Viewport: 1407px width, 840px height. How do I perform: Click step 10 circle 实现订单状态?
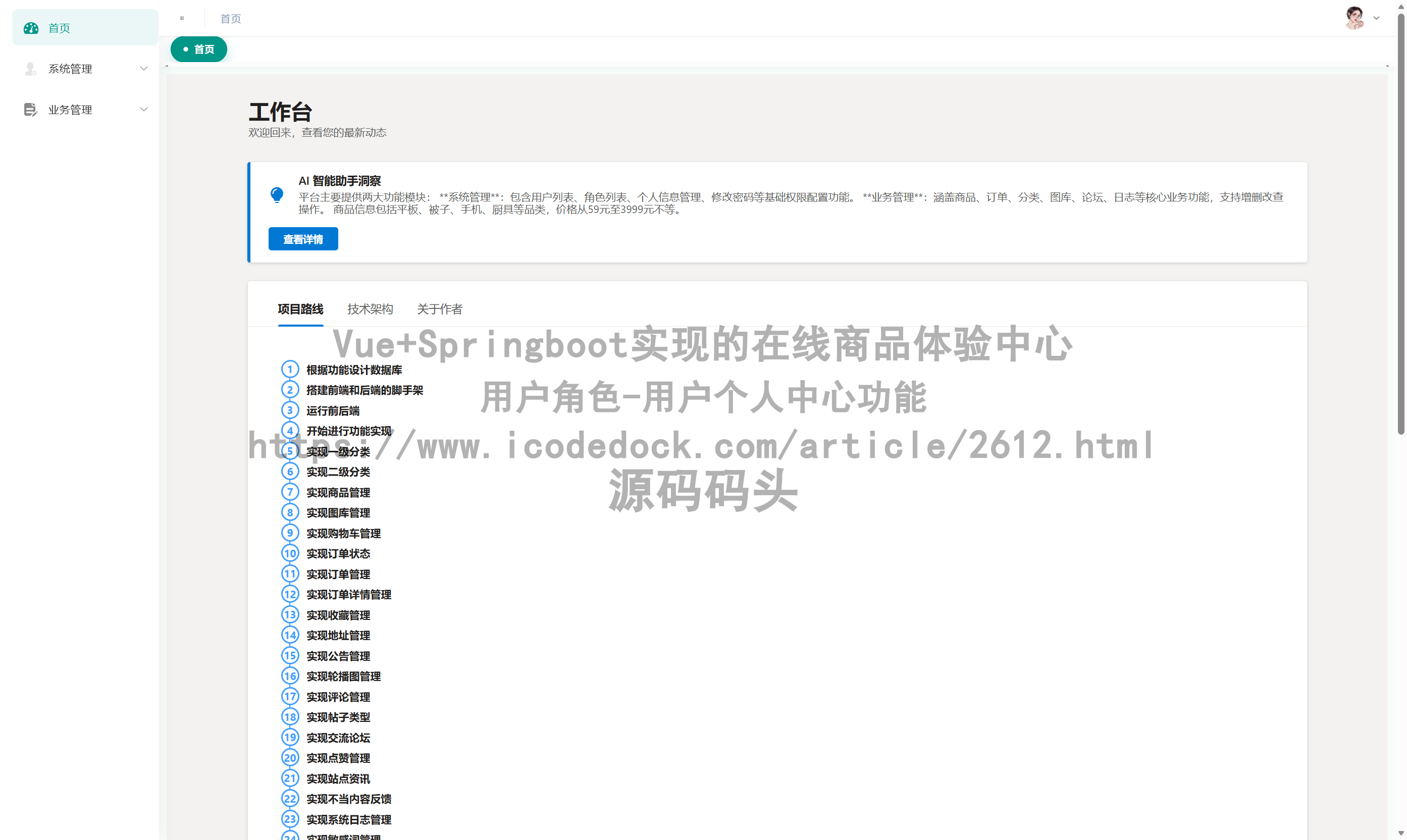290,554
